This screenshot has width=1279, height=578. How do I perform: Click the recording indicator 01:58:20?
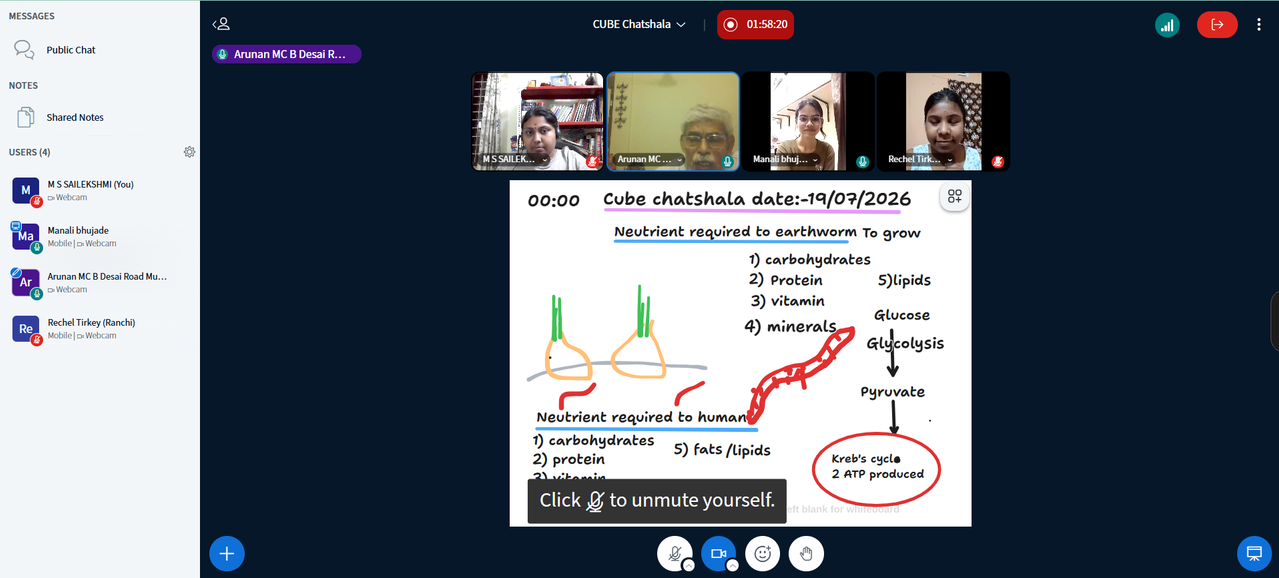[x=755, y=24]
